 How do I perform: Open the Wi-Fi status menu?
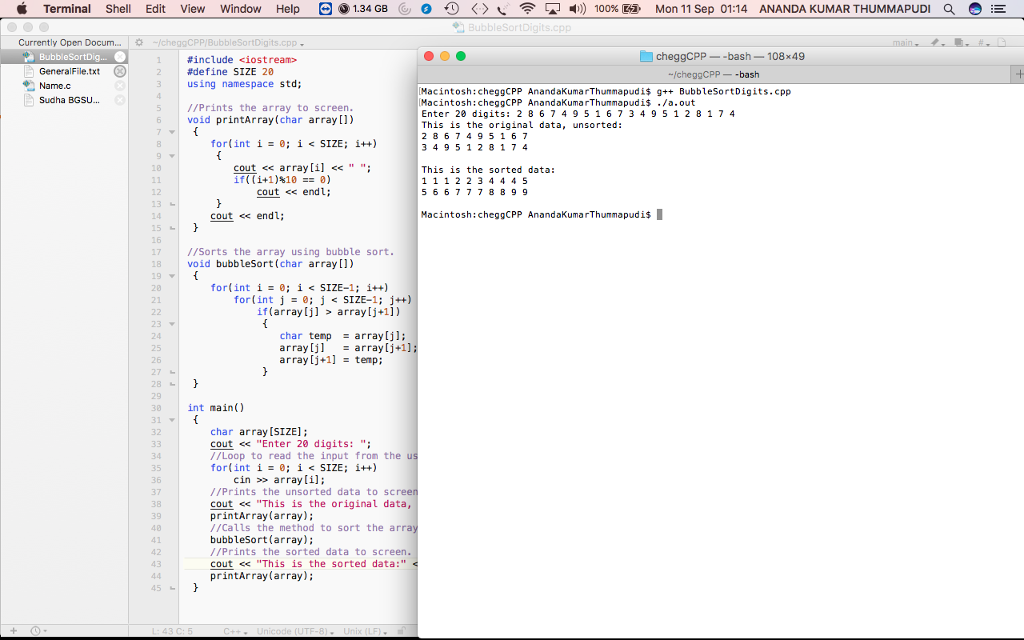[x=528, y=8]
